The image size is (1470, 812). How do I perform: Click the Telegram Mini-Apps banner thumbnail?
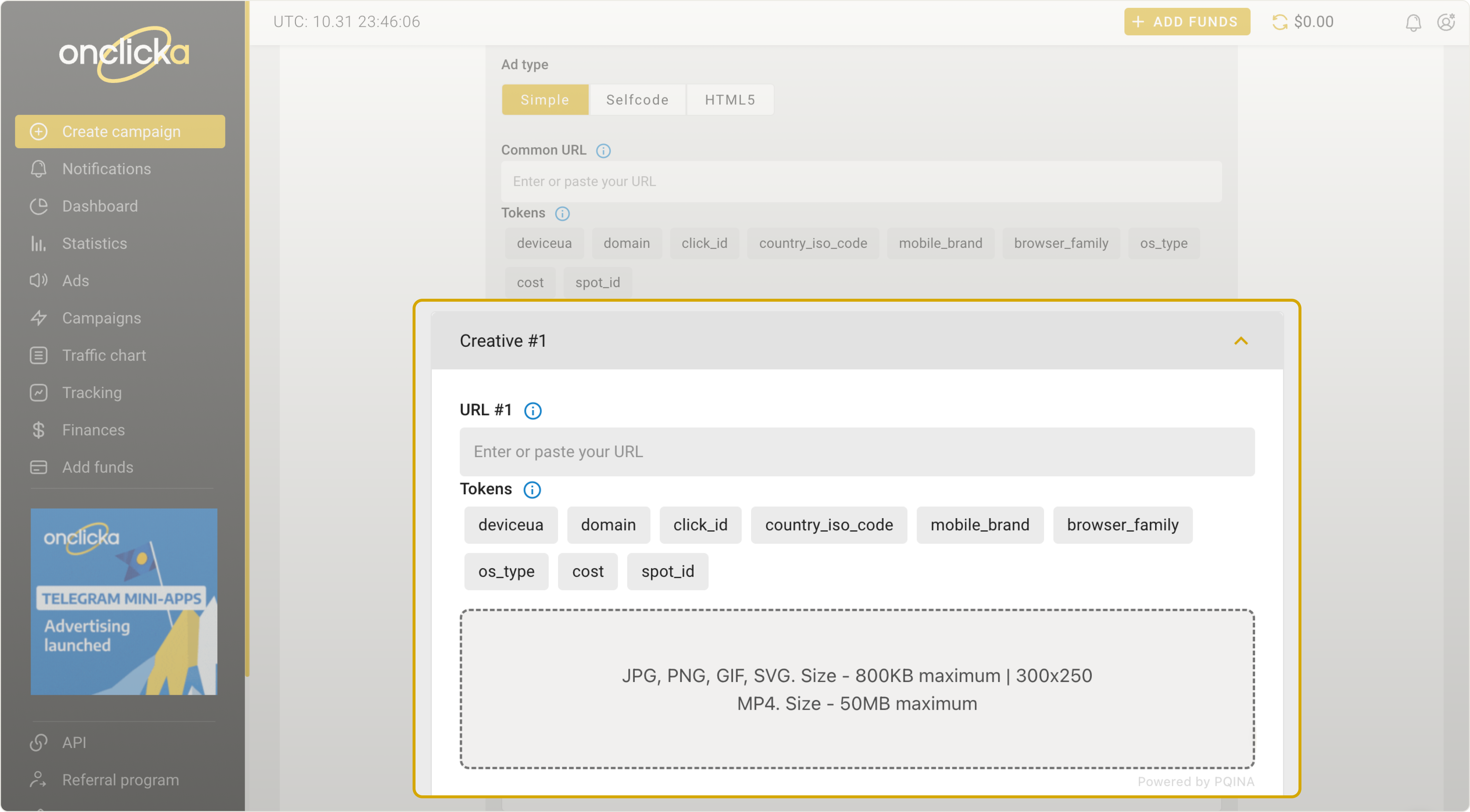pos(124,602)
